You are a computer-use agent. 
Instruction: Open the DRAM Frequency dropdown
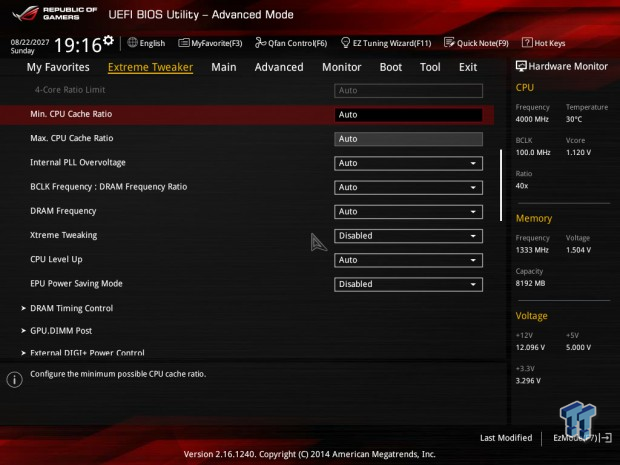[x=408, y=212]
